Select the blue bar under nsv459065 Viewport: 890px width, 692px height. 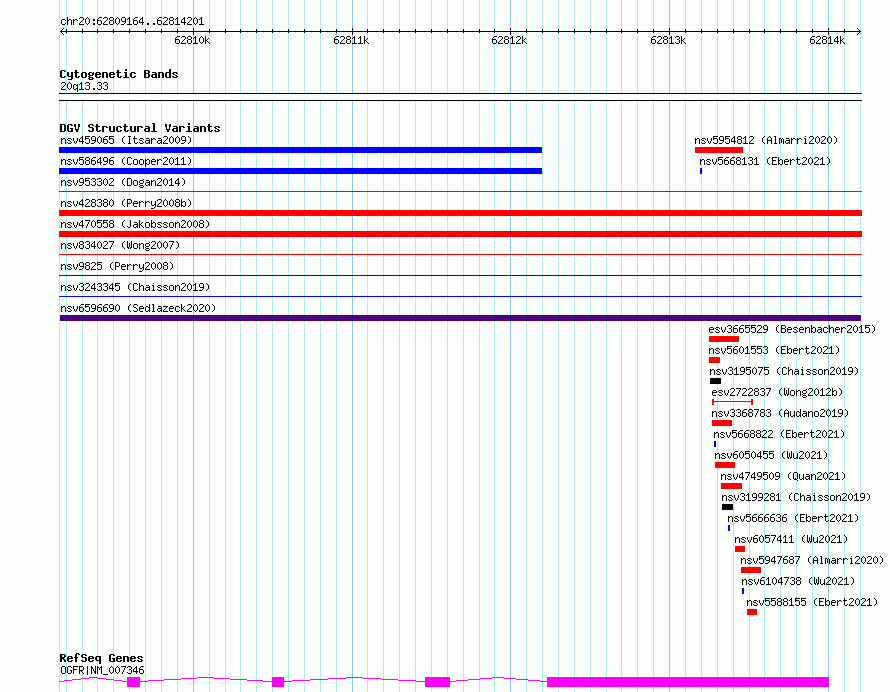301,150
